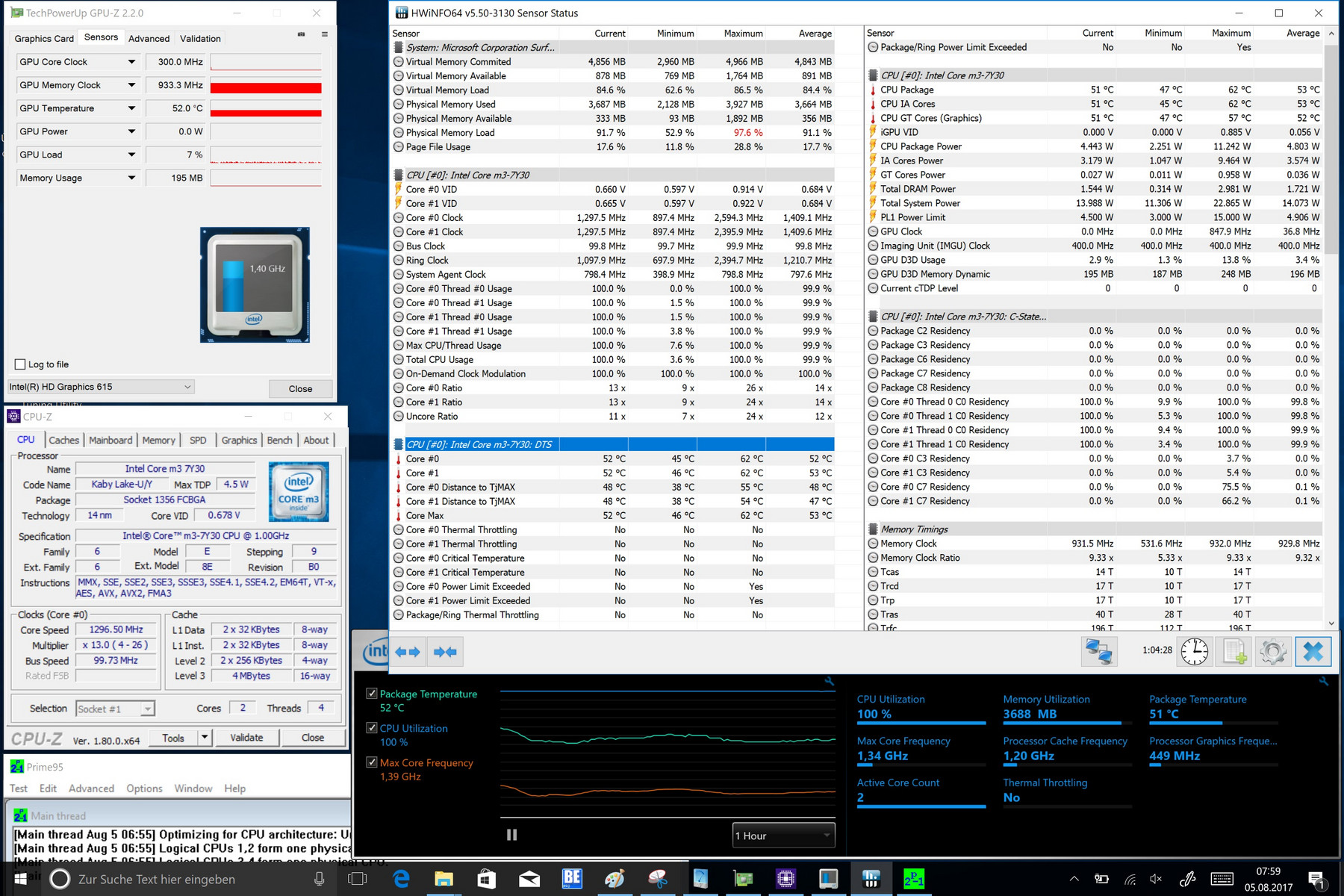Click the GPU-Z screenshot camera icon
1344x896 pixels.
[301, 34]
